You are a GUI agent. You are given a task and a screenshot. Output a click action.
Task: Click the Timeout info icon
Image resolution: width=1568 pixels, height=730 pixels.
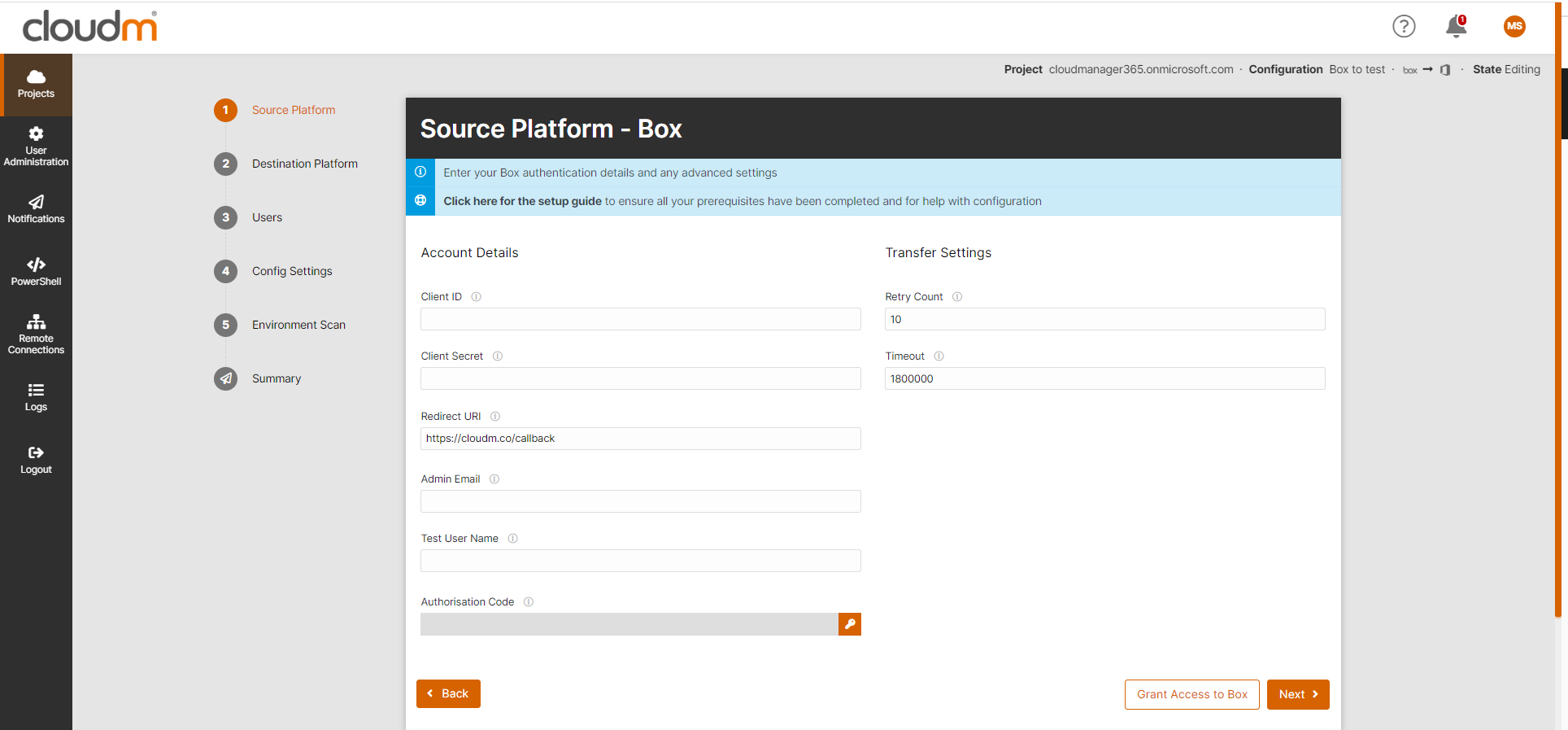click(x=939, y=356)
